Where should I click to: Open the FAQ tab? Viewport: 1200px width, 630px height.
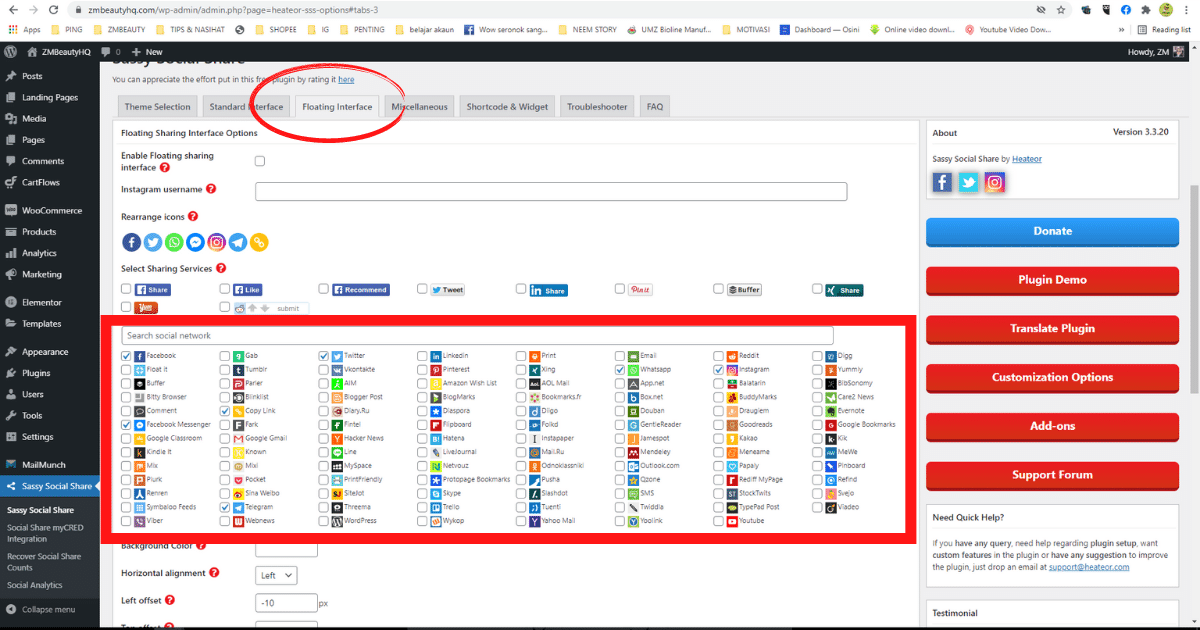pos(654,107)
